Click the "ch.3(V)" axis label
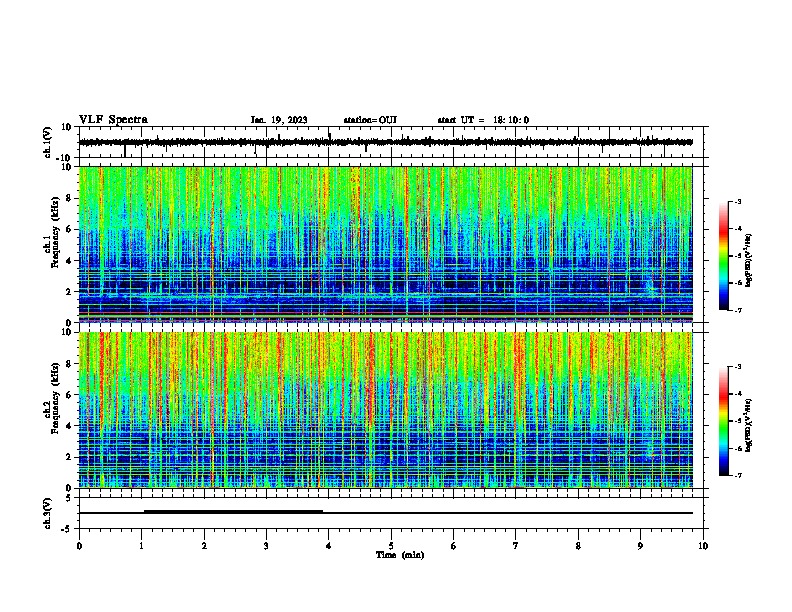 (48, 513)
